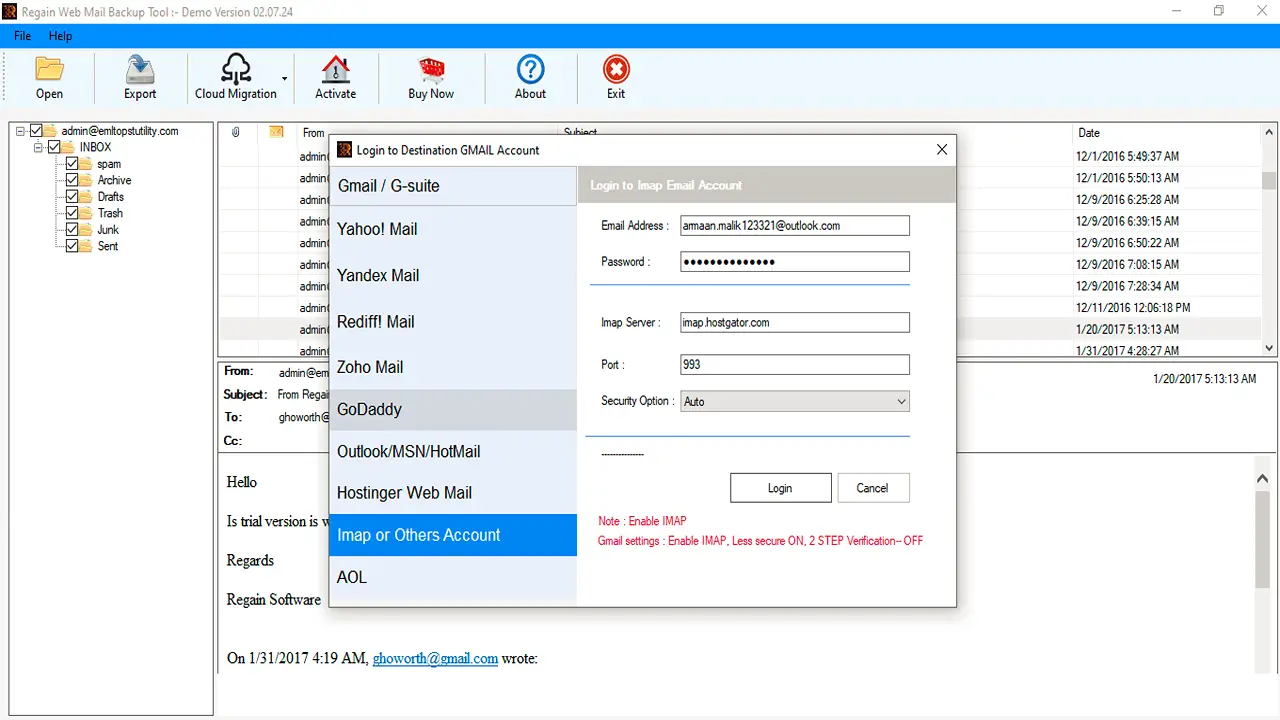Select email dated 12/9/2016 6:25:28 AM
The image size is (1280, 720).
click(1127, 200)
